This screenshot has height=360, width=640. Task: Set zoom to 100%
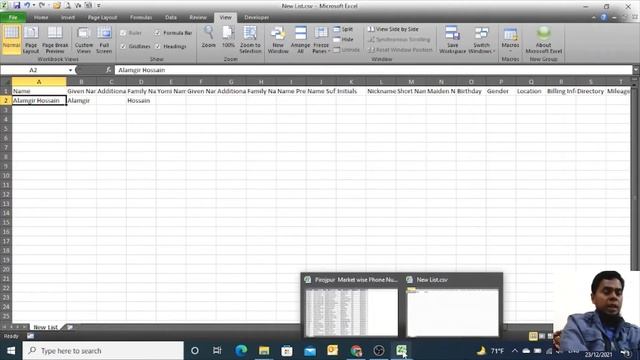click(228, 37)
